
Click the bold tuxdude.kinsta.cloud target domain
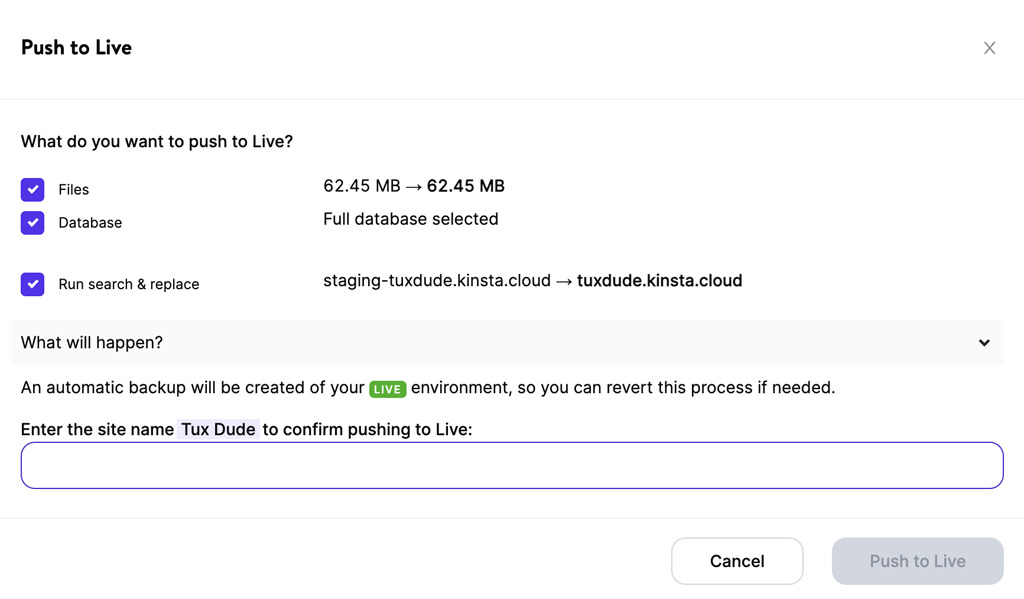(660, 281)
